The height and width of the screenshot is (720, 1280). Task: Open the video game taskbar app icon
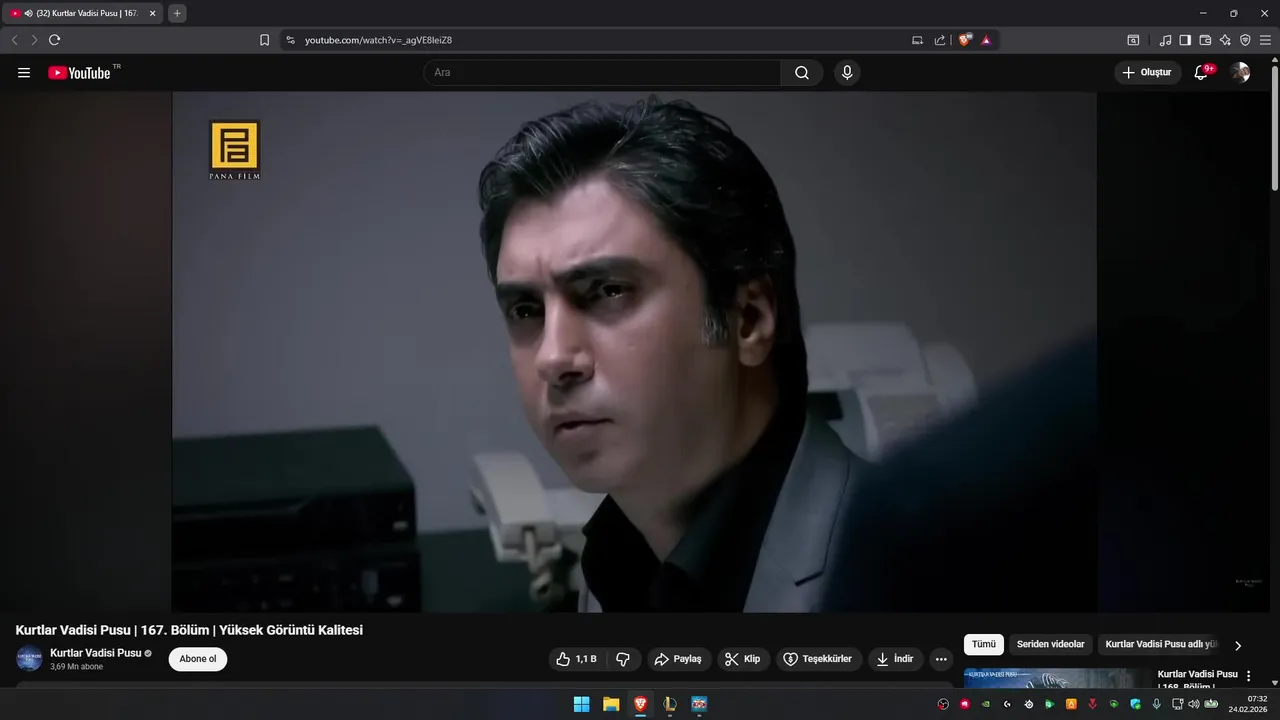[x=699, y=704]
